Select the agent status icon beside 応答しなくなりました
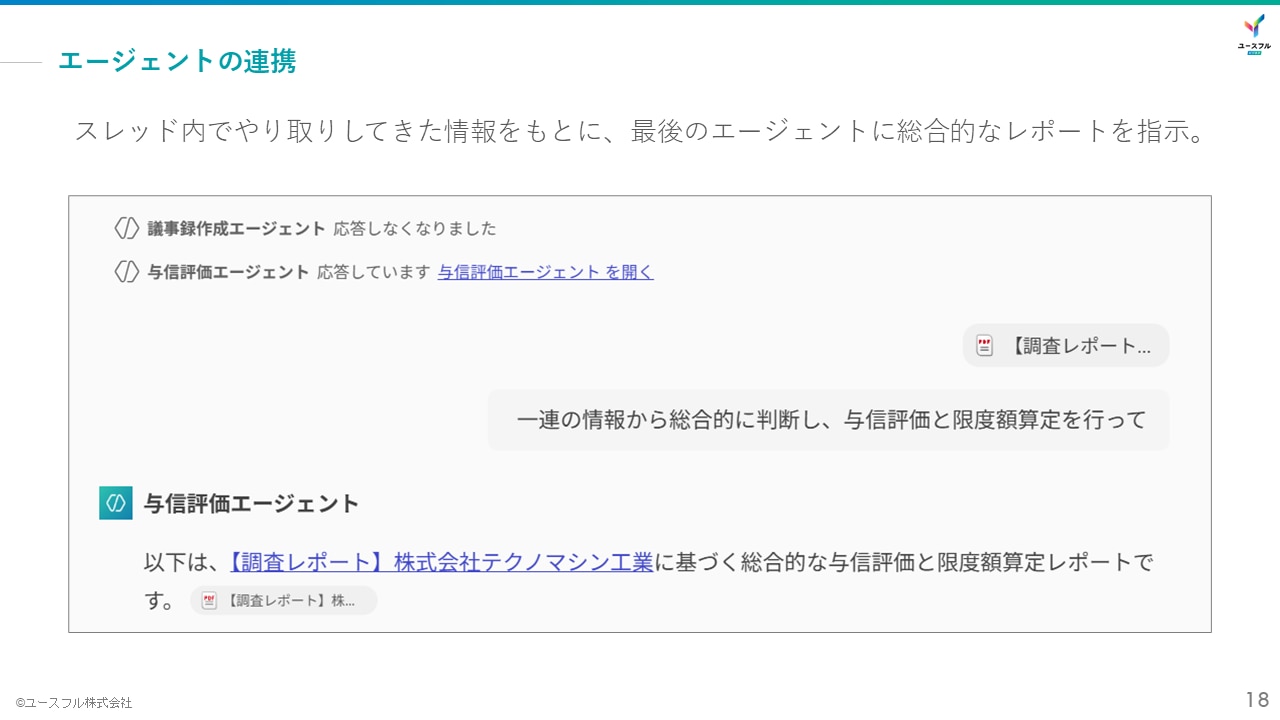This screenshot has height=720, width=1280. 126,228
